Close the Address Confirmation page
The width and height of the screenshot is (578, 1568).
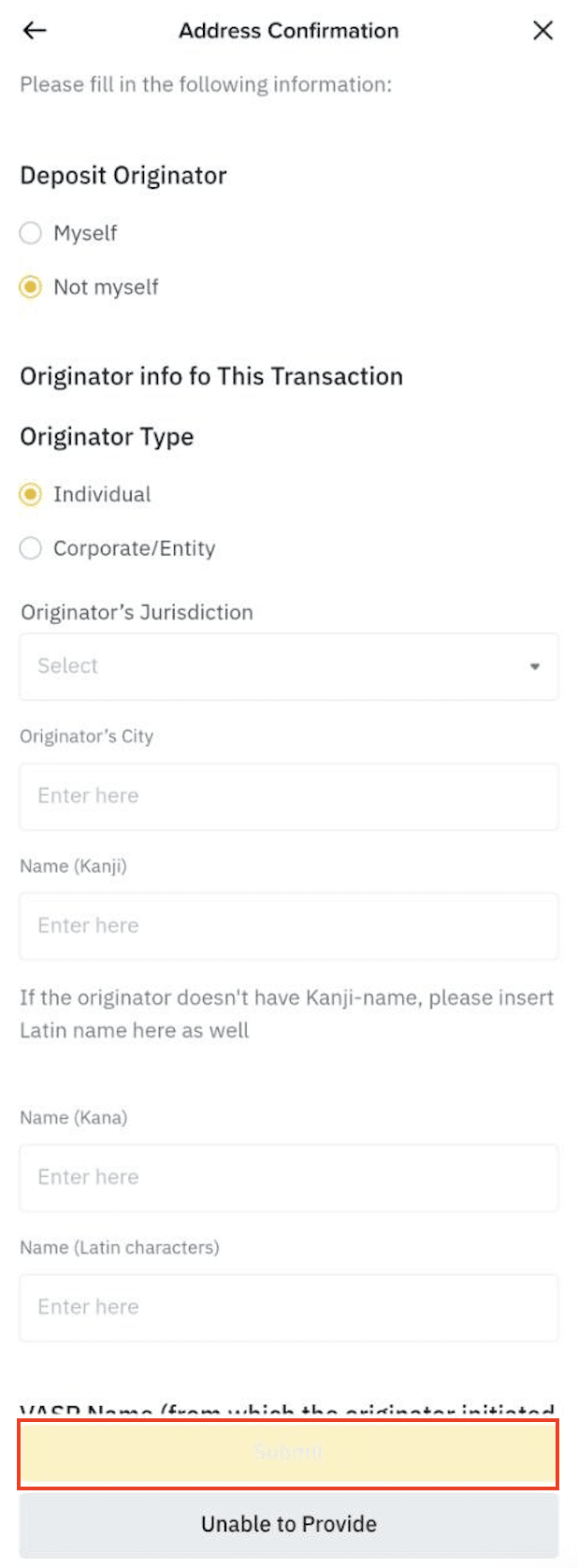point(542,31)
